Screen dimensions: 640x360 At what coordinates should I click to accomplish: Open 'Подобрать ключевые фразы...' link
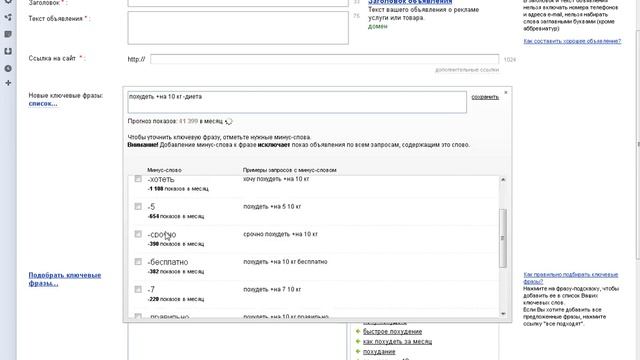coord(64,279)
